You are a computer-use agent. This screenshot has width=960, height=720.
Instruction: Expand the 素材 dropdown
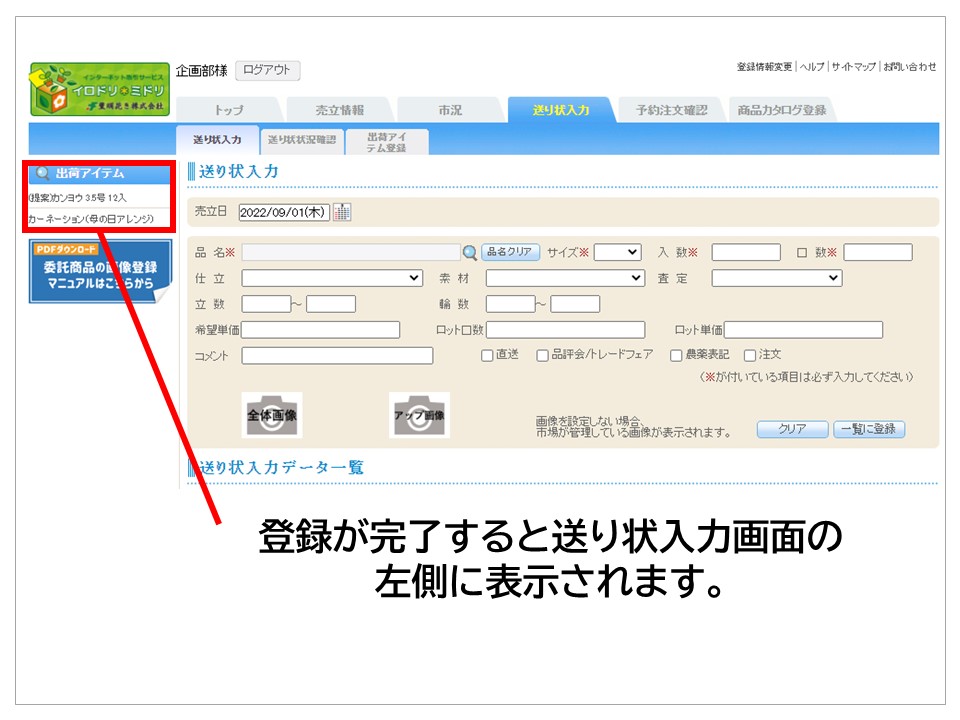(x=565, y=278)
